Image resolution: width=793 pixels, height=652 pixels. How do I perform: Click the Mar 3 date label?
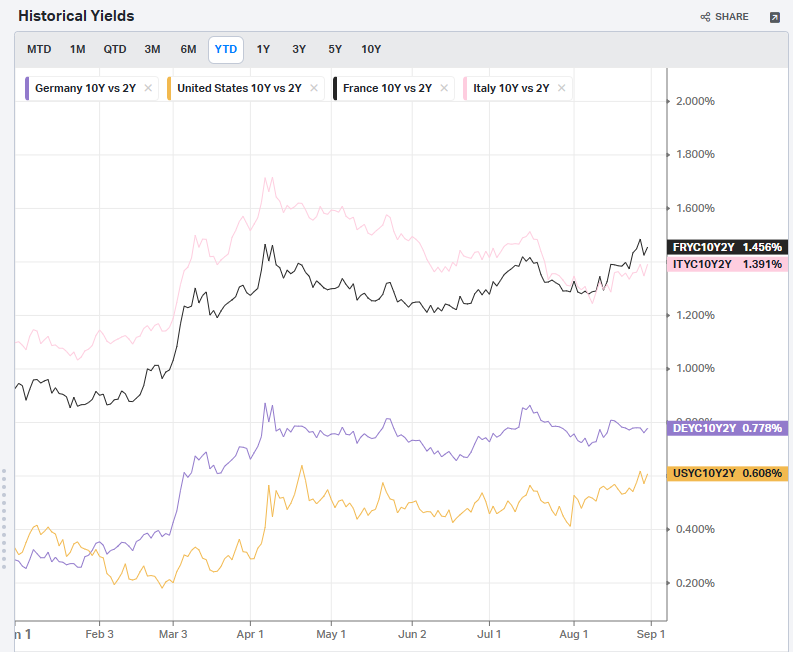pyautogui.click(x=173, y=634)
